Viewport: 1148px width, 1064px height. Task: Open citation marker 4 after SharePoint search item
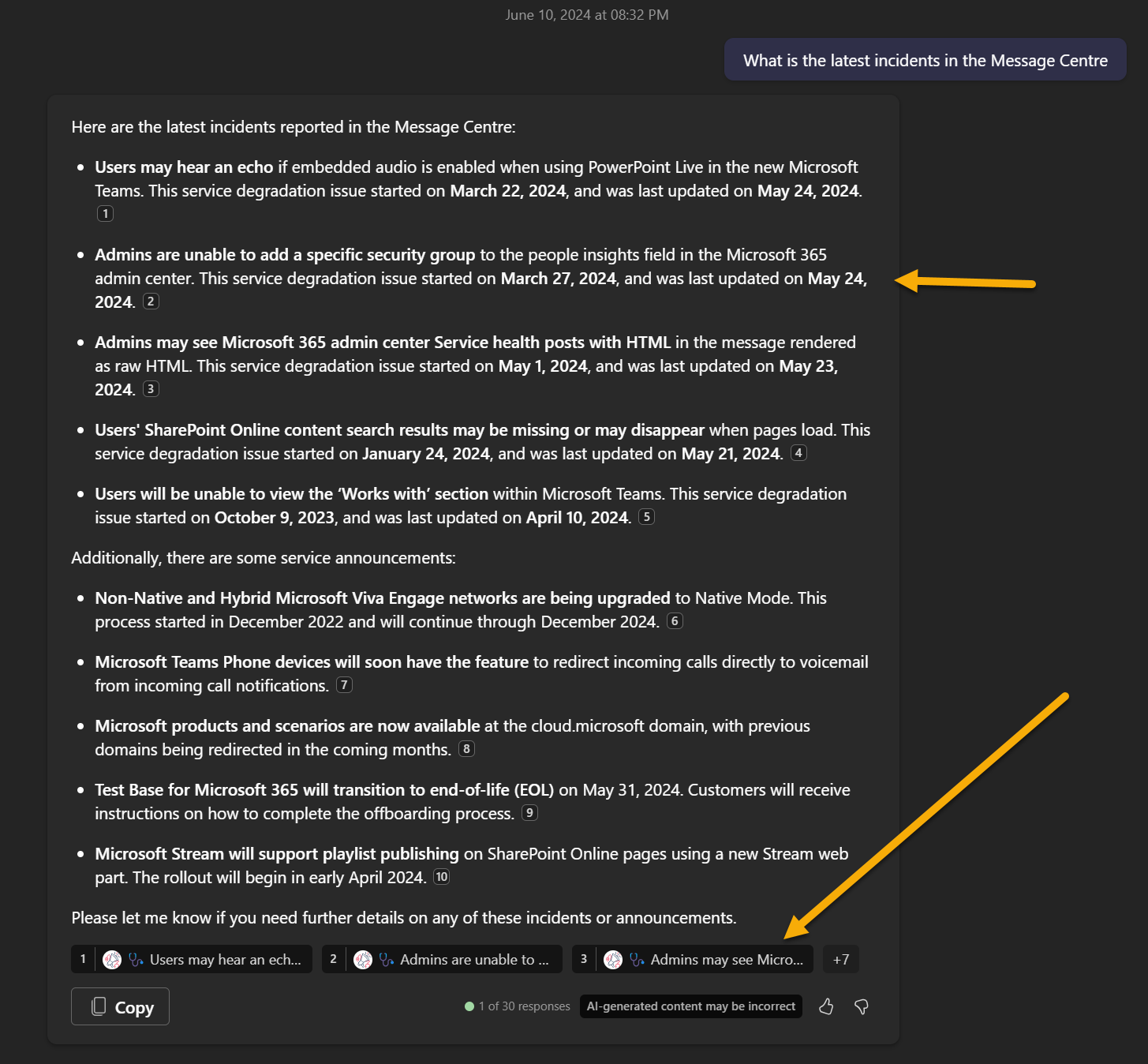tap(798, 453)
